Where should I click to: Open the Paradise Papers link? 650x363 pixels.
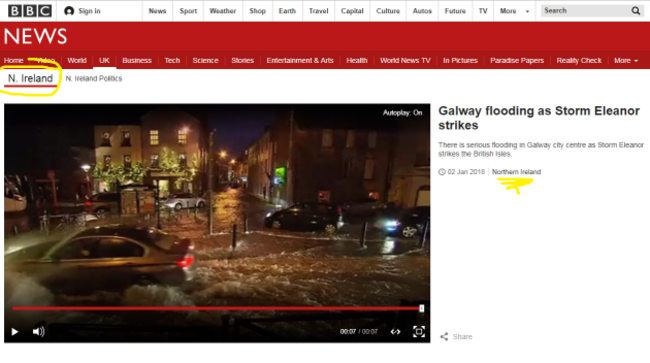point(517,60)
